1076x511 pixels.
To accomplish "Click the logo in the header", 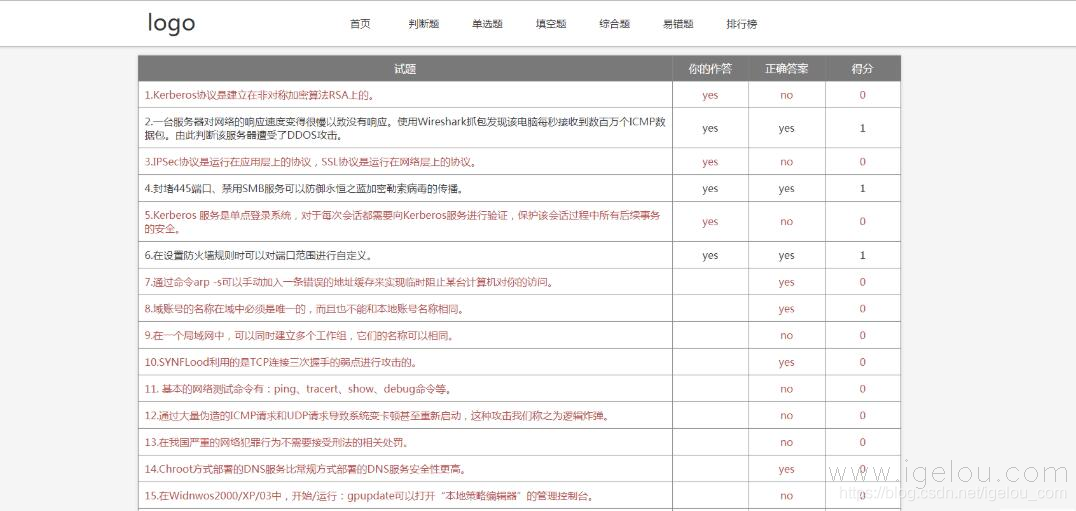I will tap(172, 23).
